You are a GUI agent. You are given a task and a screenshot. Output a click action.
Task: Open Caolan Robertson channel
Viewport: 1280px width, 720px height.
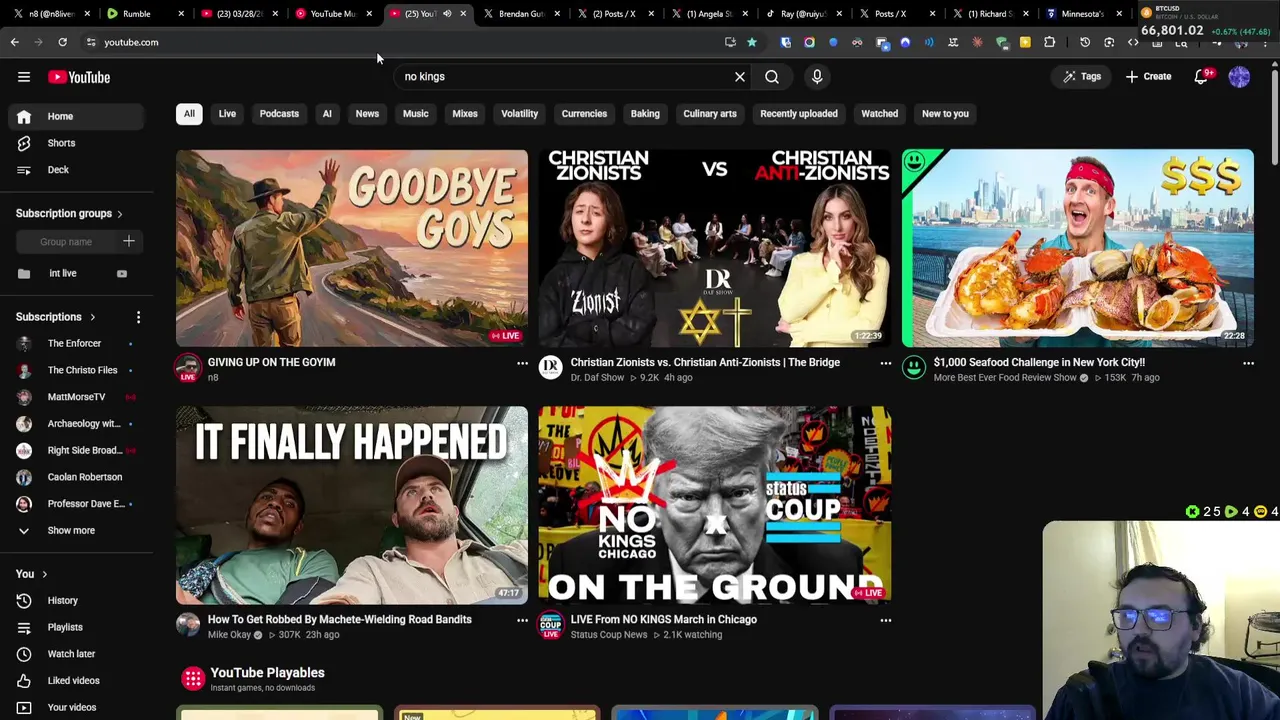click(x=76, y=477)
